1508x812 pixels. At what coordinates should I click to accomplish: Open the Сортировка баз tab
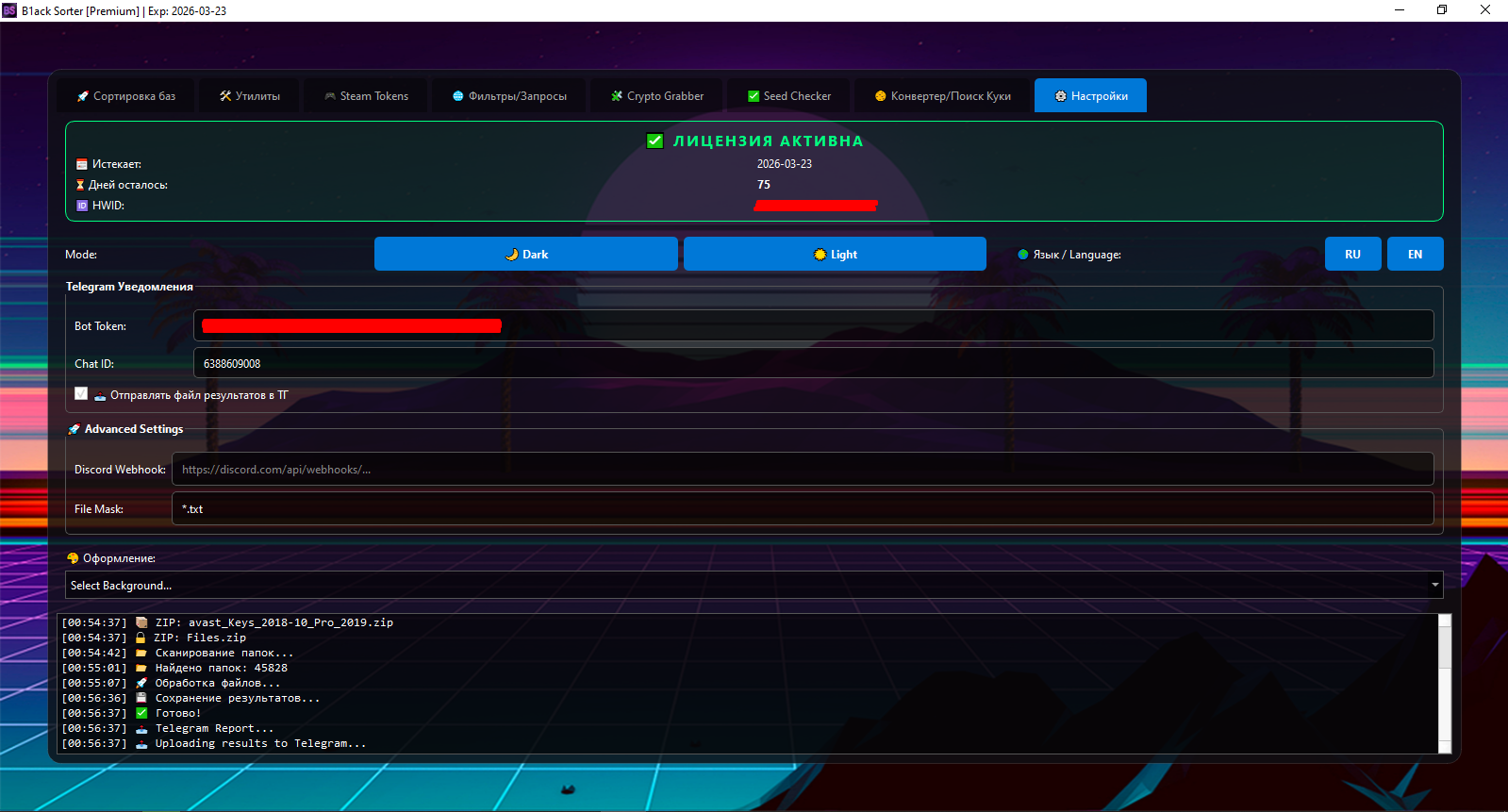(x=125, y=96)
